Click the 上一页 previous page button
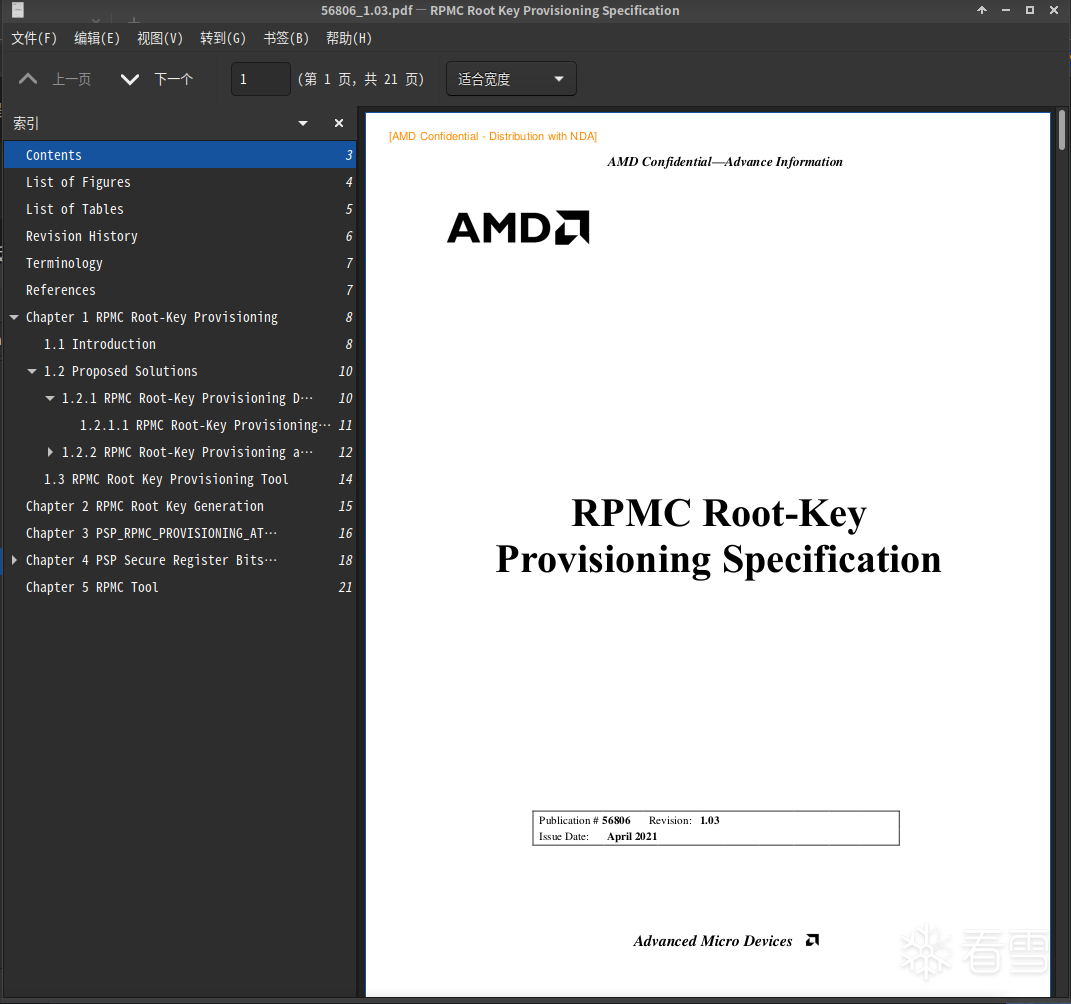Screen dimensions: 1071x1004 coord(56,79)
